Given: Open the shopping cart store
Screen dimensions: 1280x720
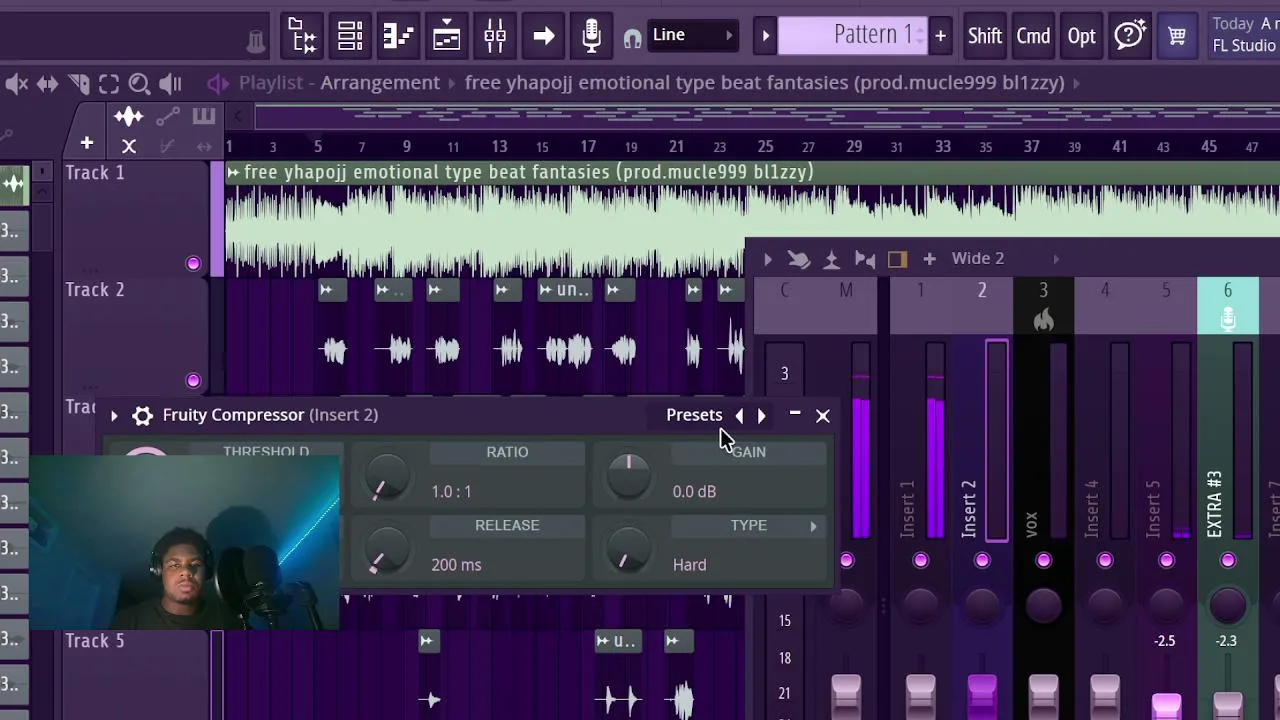Looking at the screenshot, I should point(1177,36).
